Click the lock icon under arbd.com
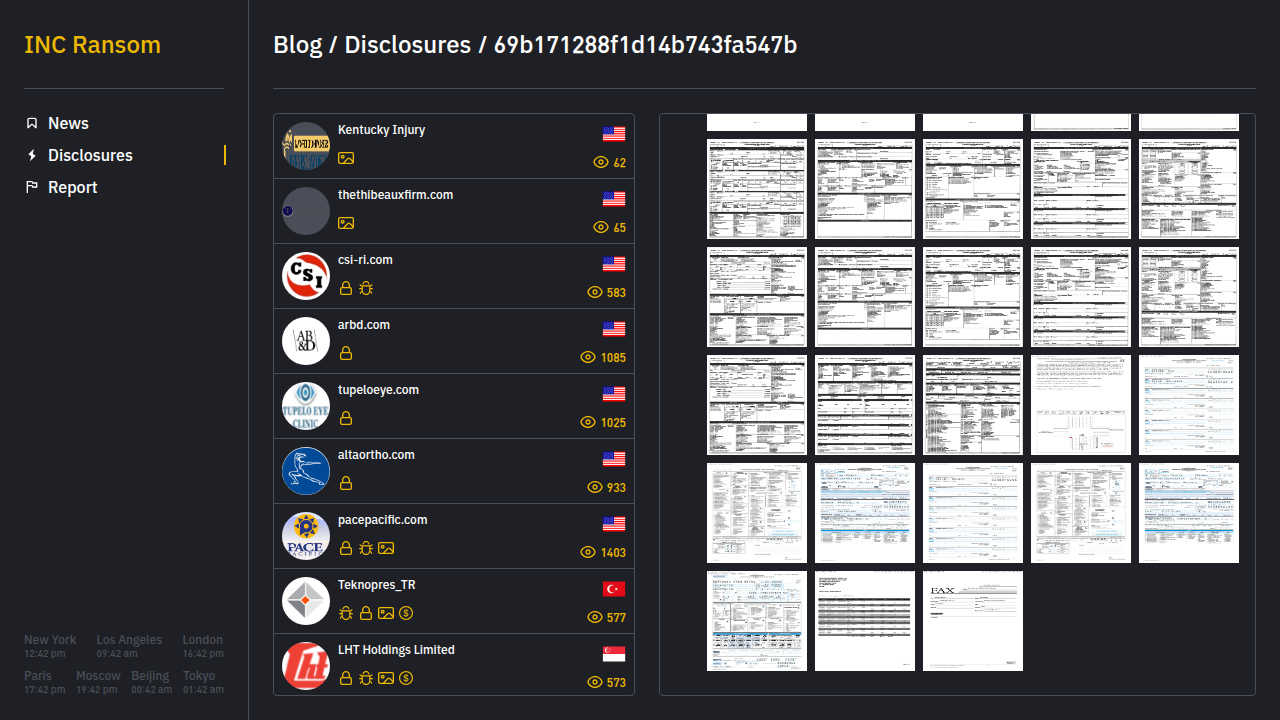This screenshot has height=720, width=1280. point(346,353)
